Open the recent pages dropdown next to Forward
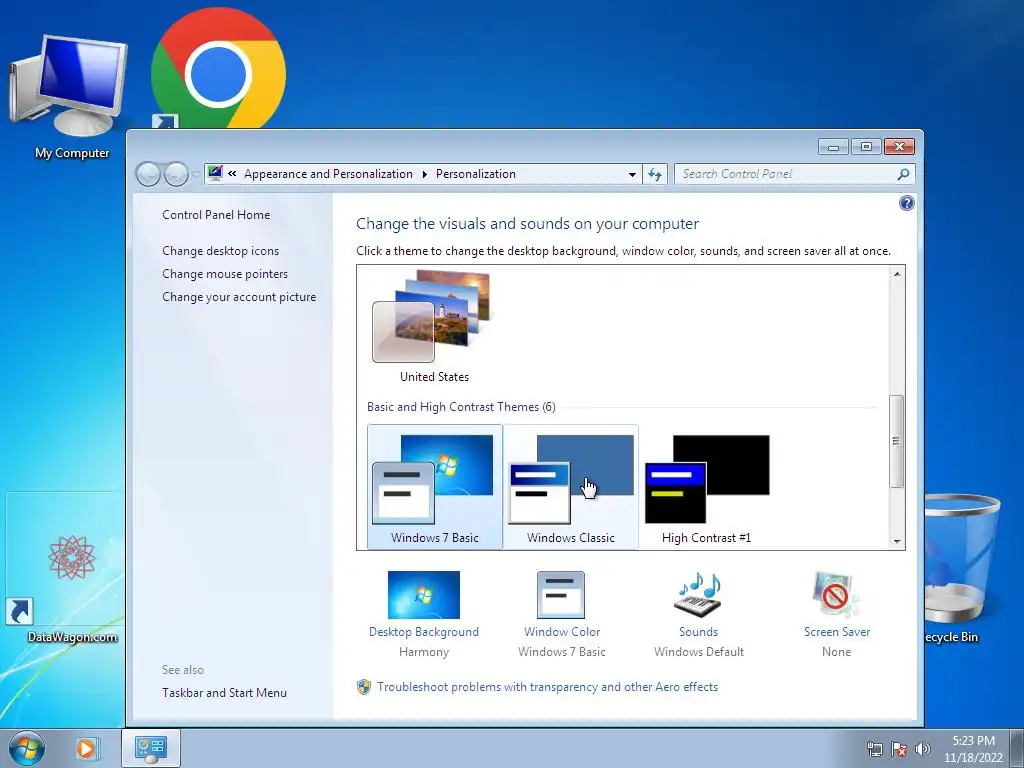Image resolution: width=1024 pixels, height=768 pixels. [x=196, y=174]
